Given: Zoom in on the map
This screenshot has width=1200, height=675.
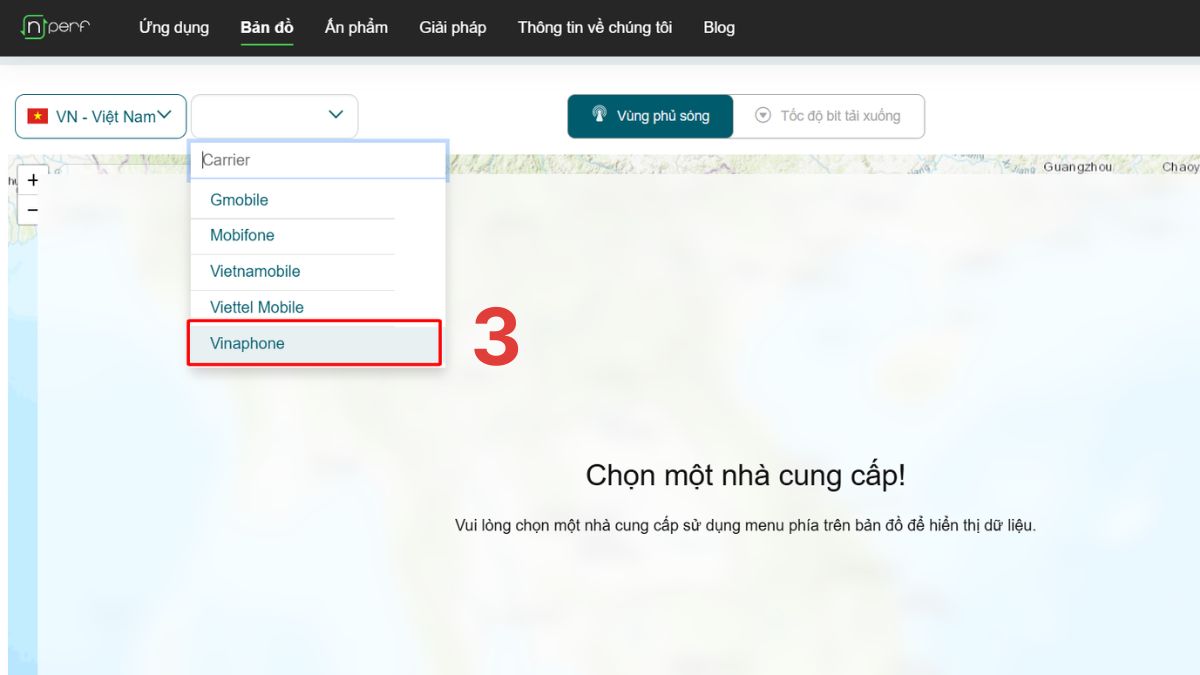Looking at the screenshot, I should 33,180.
